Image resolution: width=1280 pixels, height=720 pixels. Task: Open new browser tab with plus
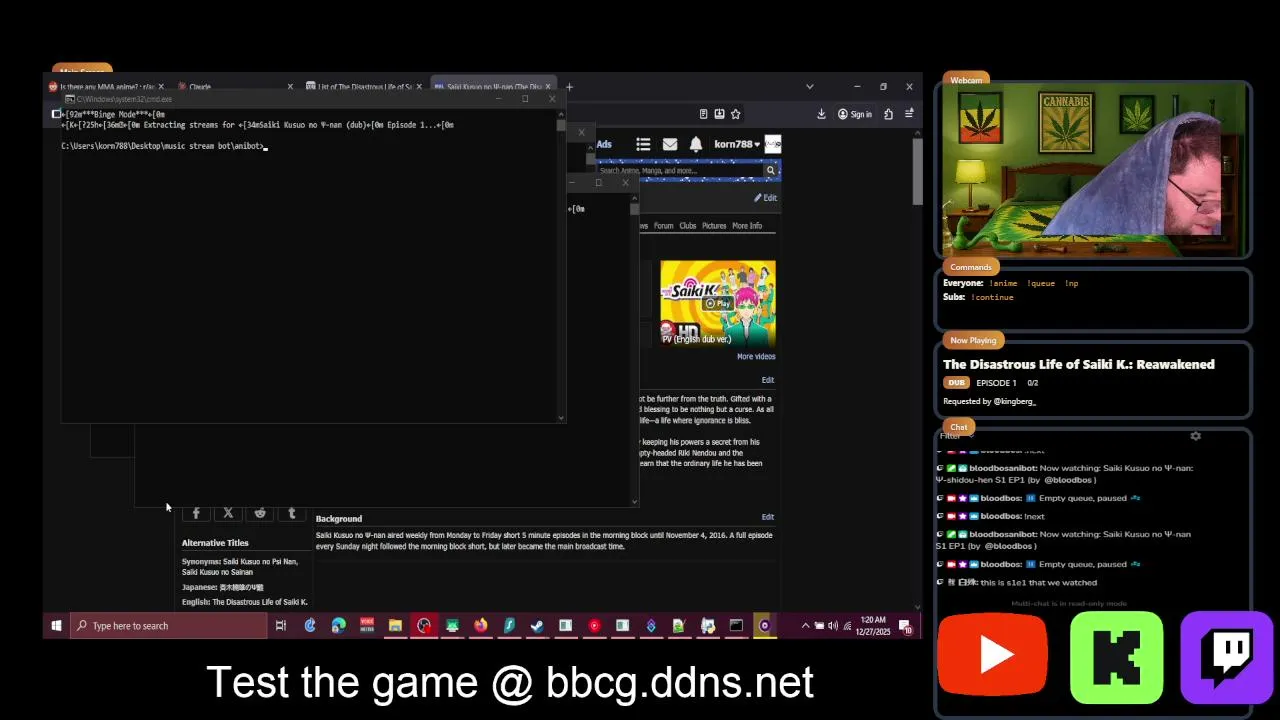point(569,87)
